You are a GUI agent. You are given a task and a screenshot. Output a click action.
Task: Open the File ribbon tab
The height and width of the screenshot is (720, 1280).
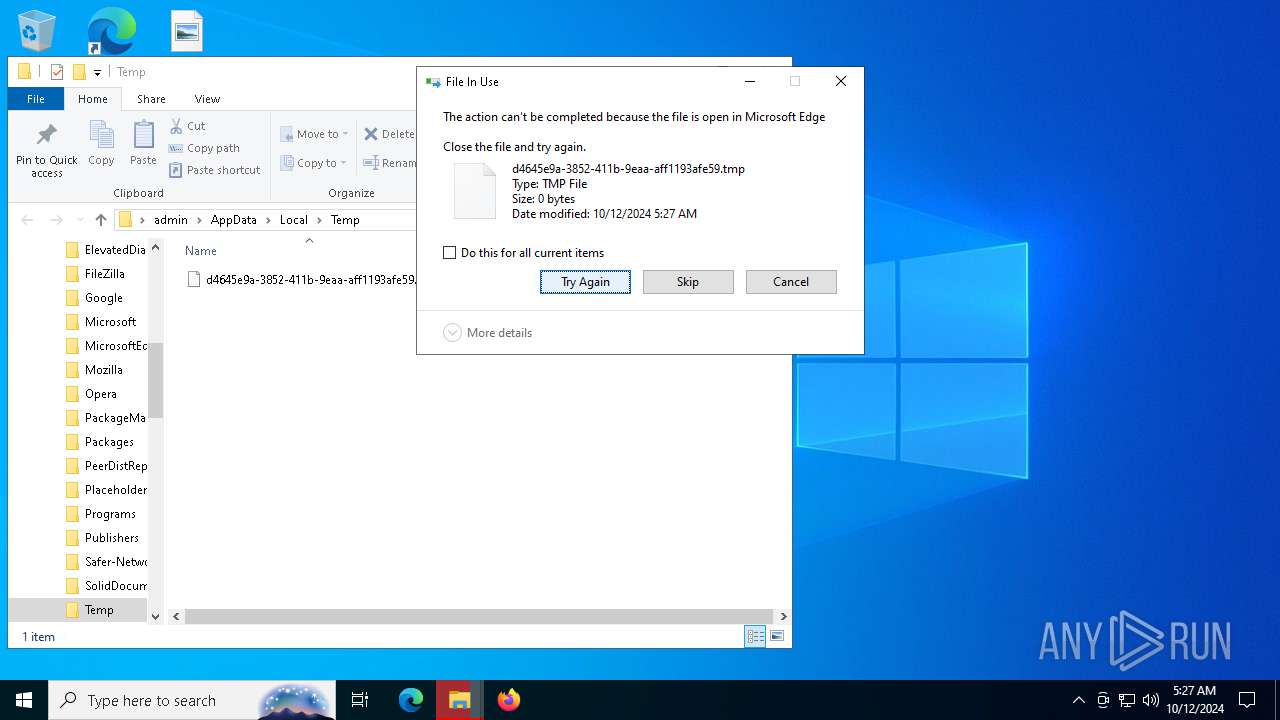pos(36,99)
